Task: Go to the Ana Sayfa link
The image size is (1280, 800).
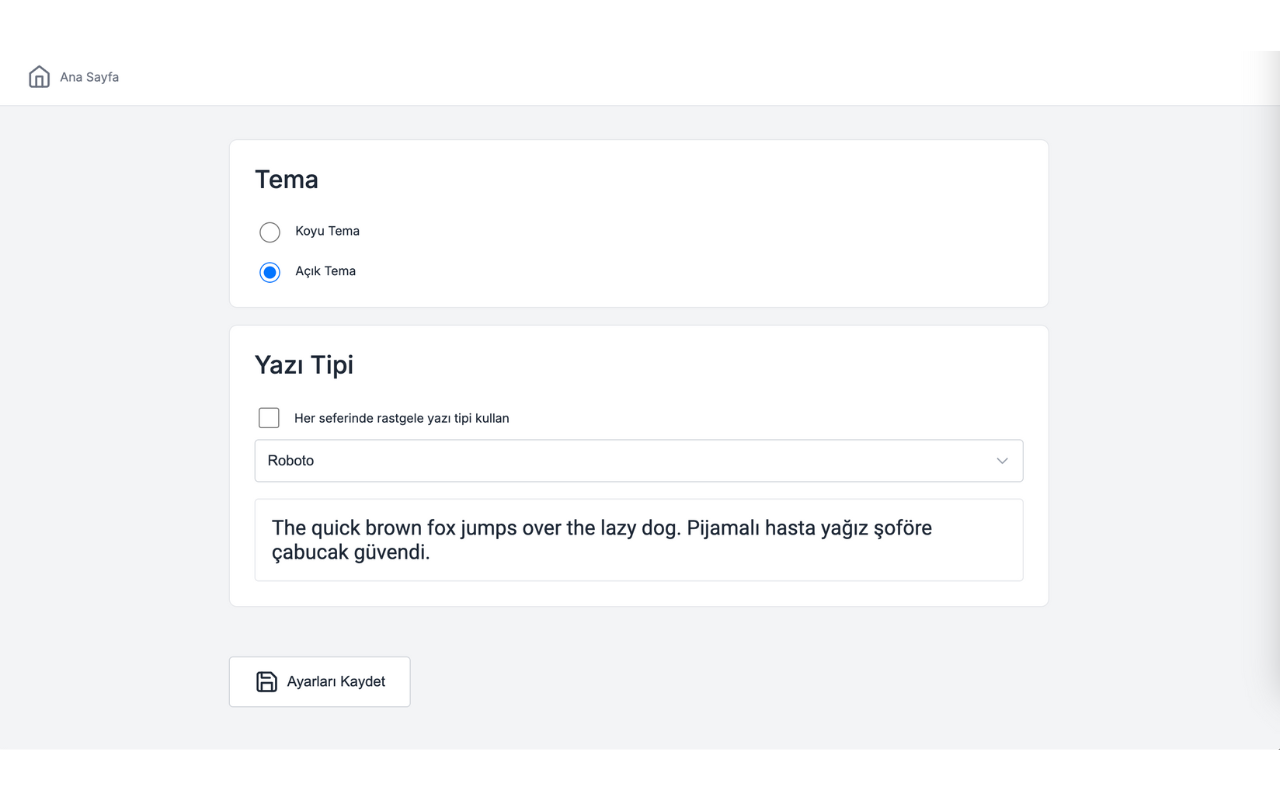Action: coord(89,77)
